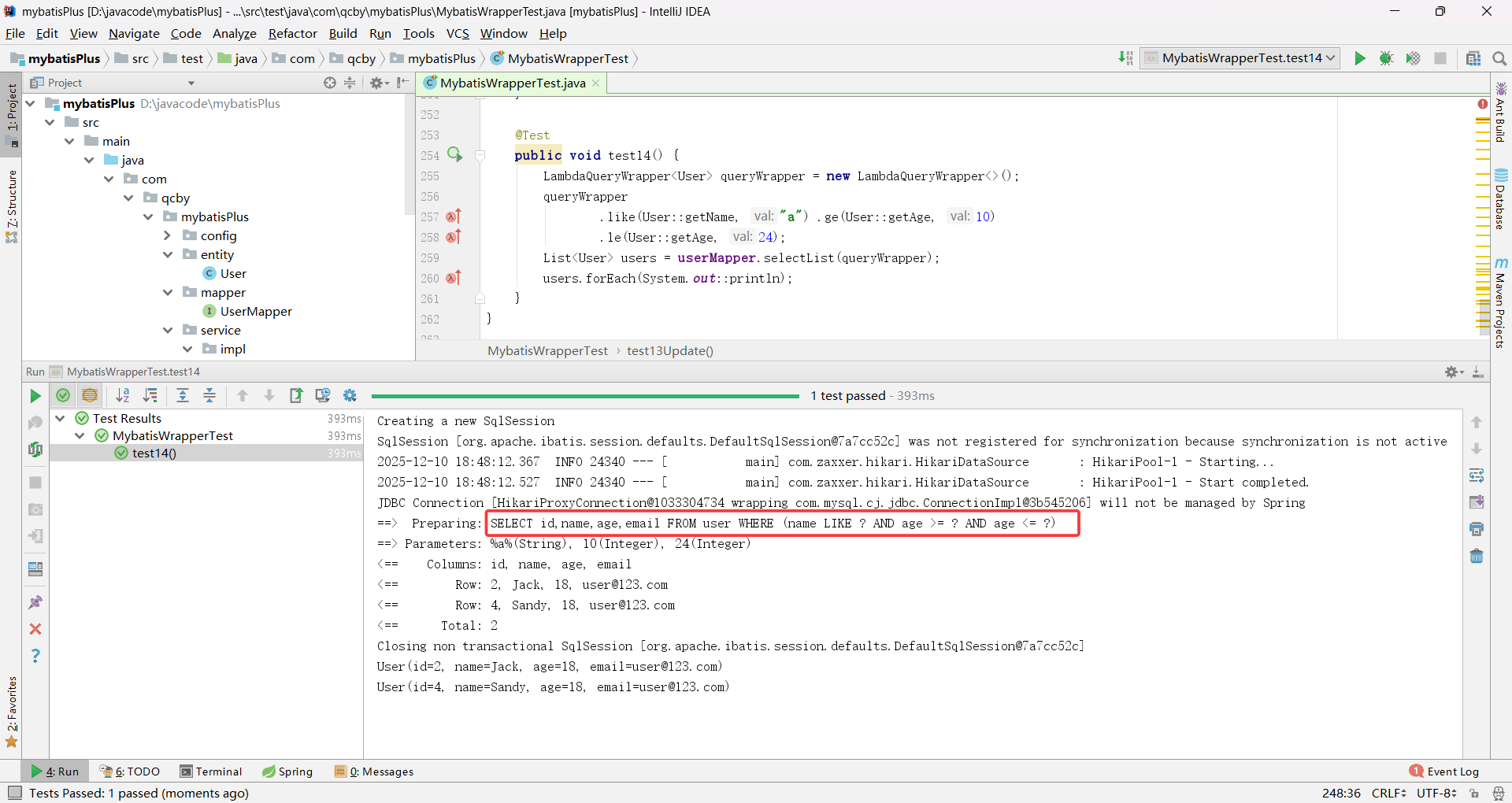1512x803 pixels.
Task: Open the Navigate menu
Action: coord(134,34)
